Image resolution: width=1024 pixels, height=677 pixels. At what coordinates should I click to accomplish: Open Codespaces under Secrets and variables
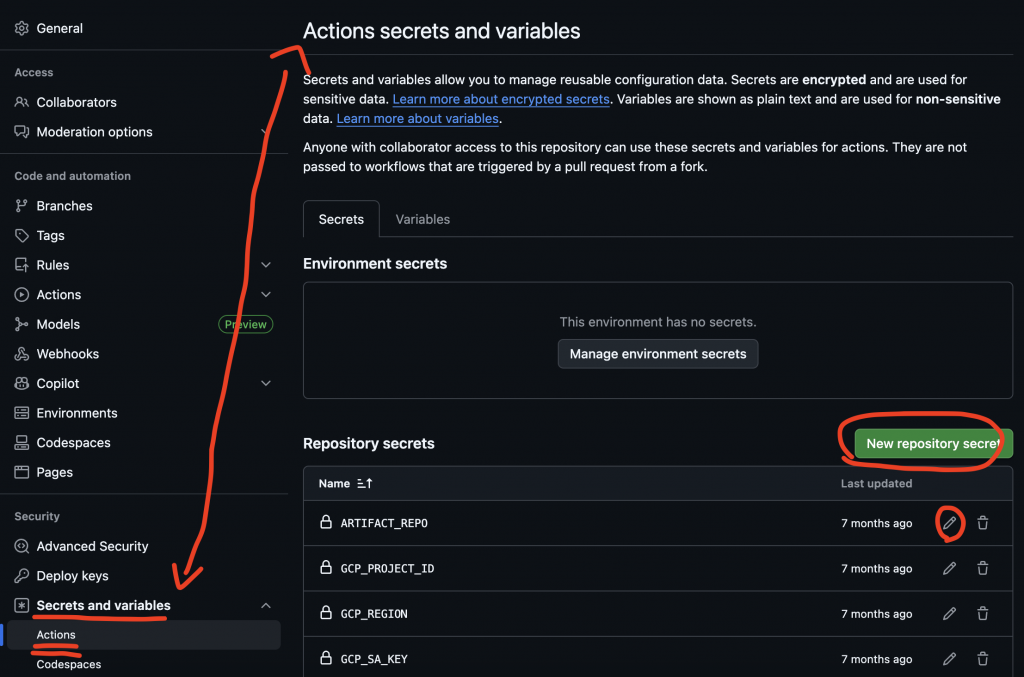click(x=69, y=664)
